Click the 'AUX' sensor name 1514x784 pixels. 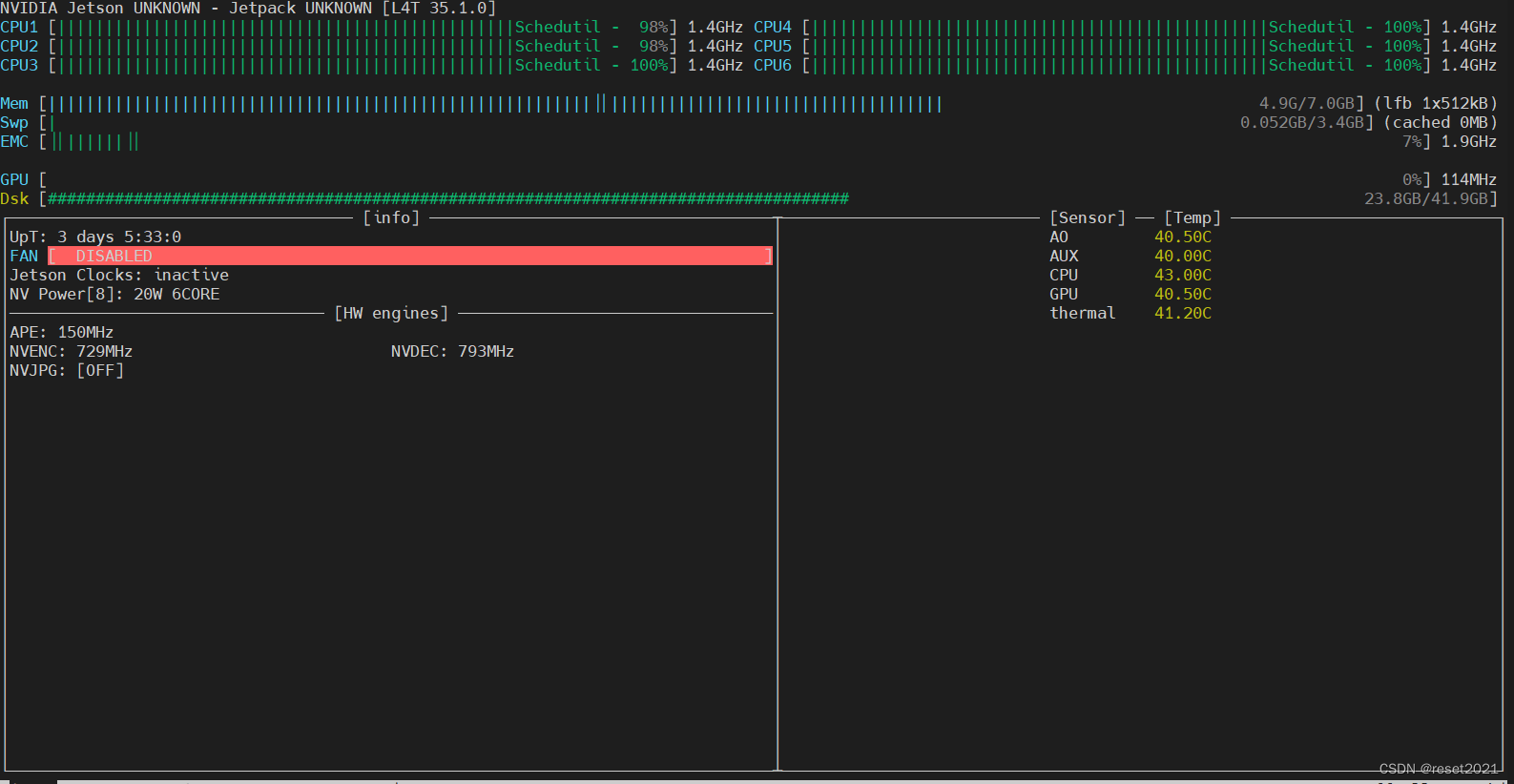point(1064,256)
